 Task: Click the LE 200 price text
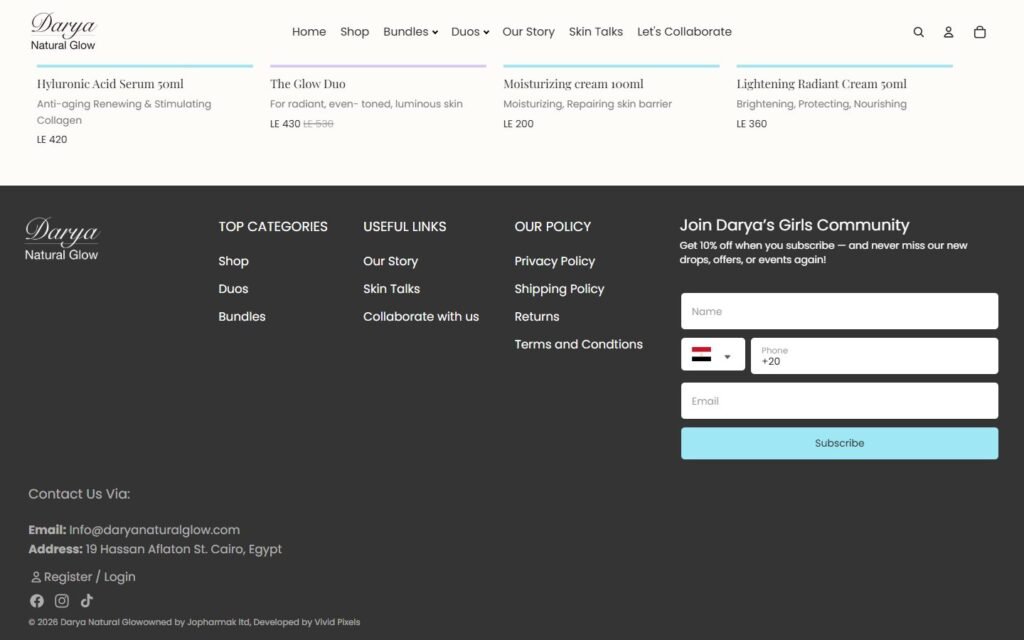tap(518, 123)
